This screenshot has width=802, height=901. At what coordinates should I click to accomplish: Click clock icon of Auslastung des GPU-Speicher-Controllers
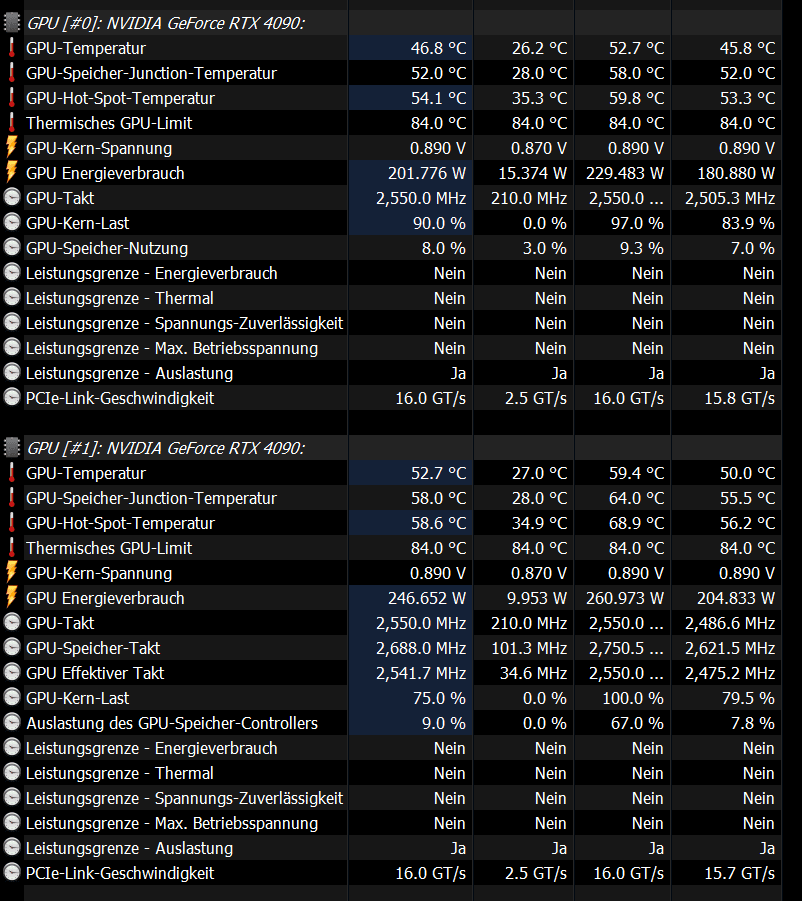click(x=11, y=723)
